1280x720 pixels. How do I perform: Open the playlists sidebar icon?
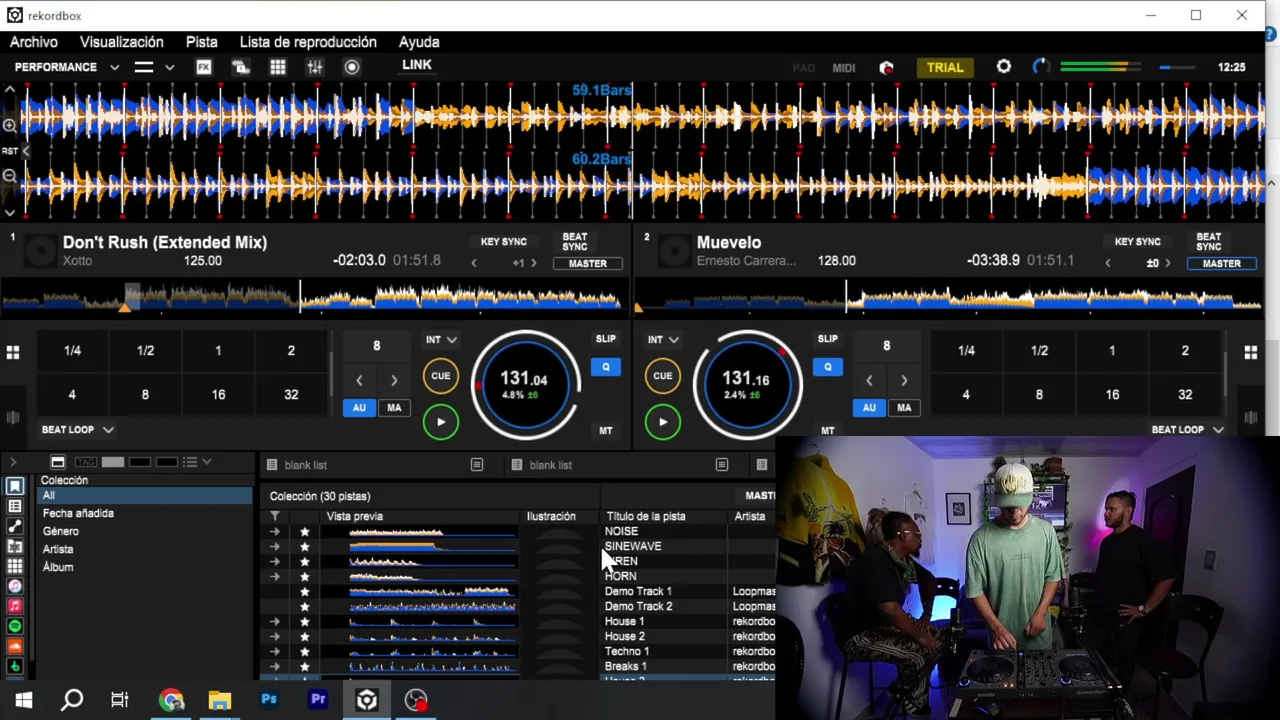(x=15, y=506)
